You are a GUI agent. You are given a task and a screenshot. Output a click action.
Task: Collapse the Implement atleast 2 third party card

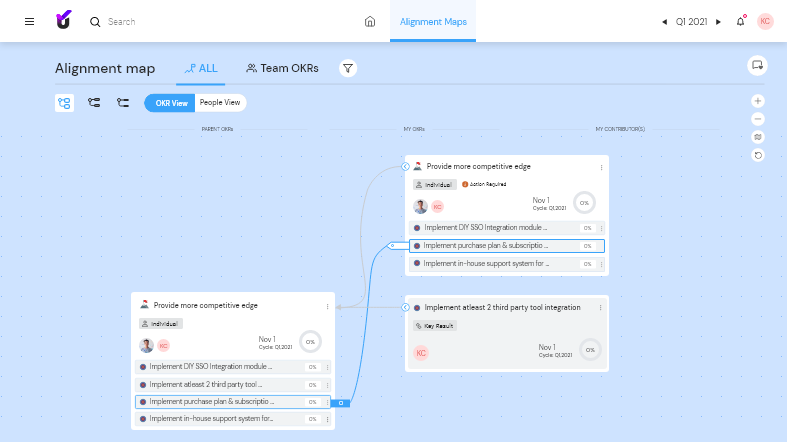click(x=404, y=307)
